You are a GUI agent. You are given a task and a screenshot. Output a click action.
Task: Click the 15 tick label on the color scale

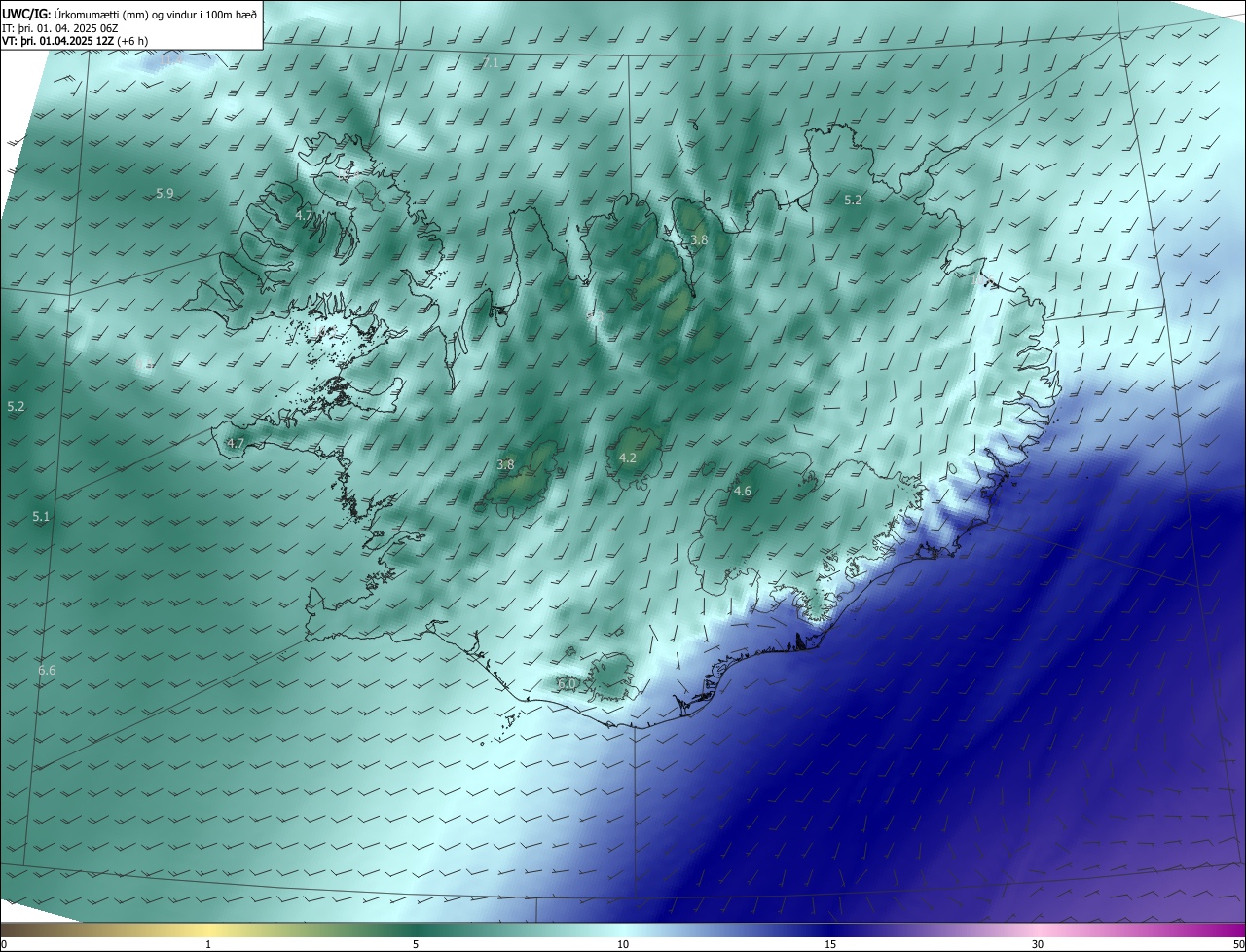coord(830,944)
